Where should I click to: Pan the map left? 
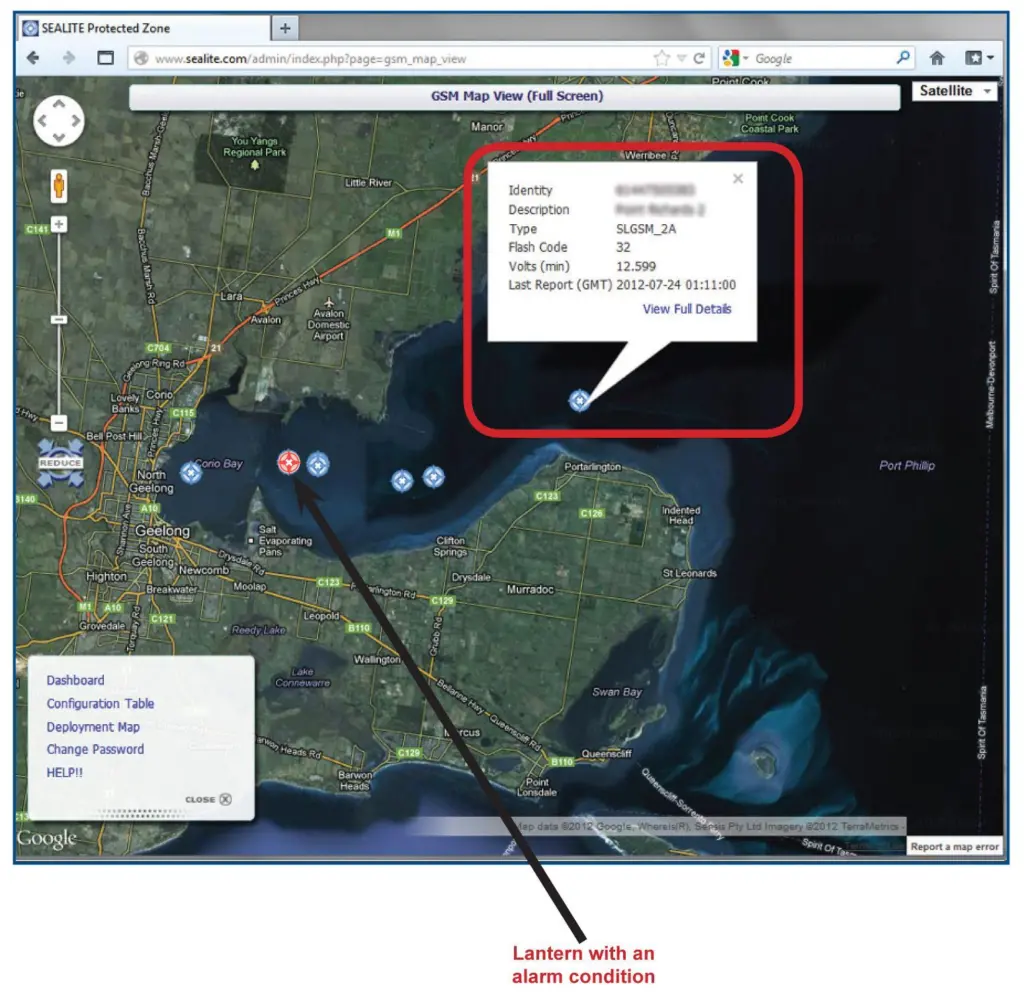click(42, 121)
